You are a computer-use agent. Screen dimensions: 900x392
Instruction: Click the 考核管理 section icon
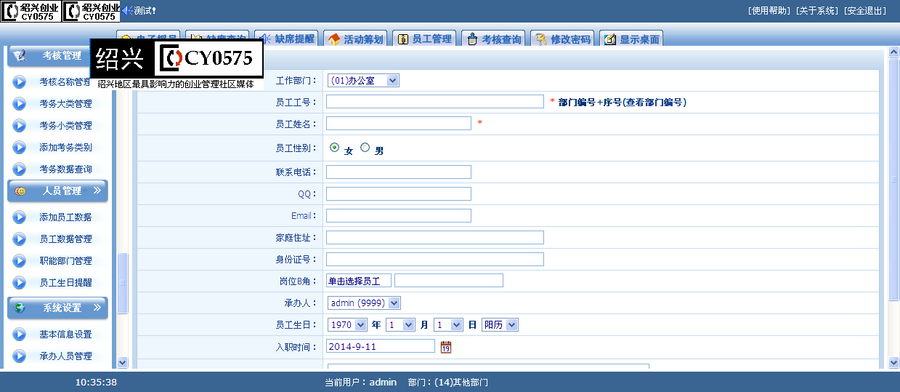(x=20, y=56)
